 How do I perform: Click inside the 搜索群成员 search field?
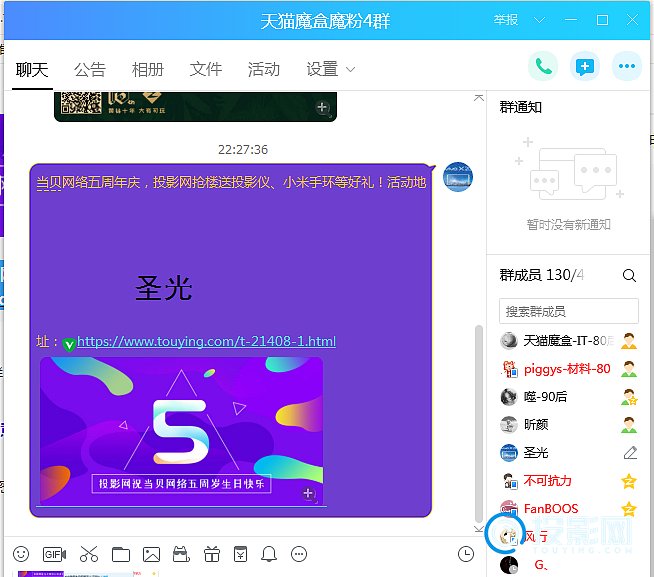coord(568,311)
